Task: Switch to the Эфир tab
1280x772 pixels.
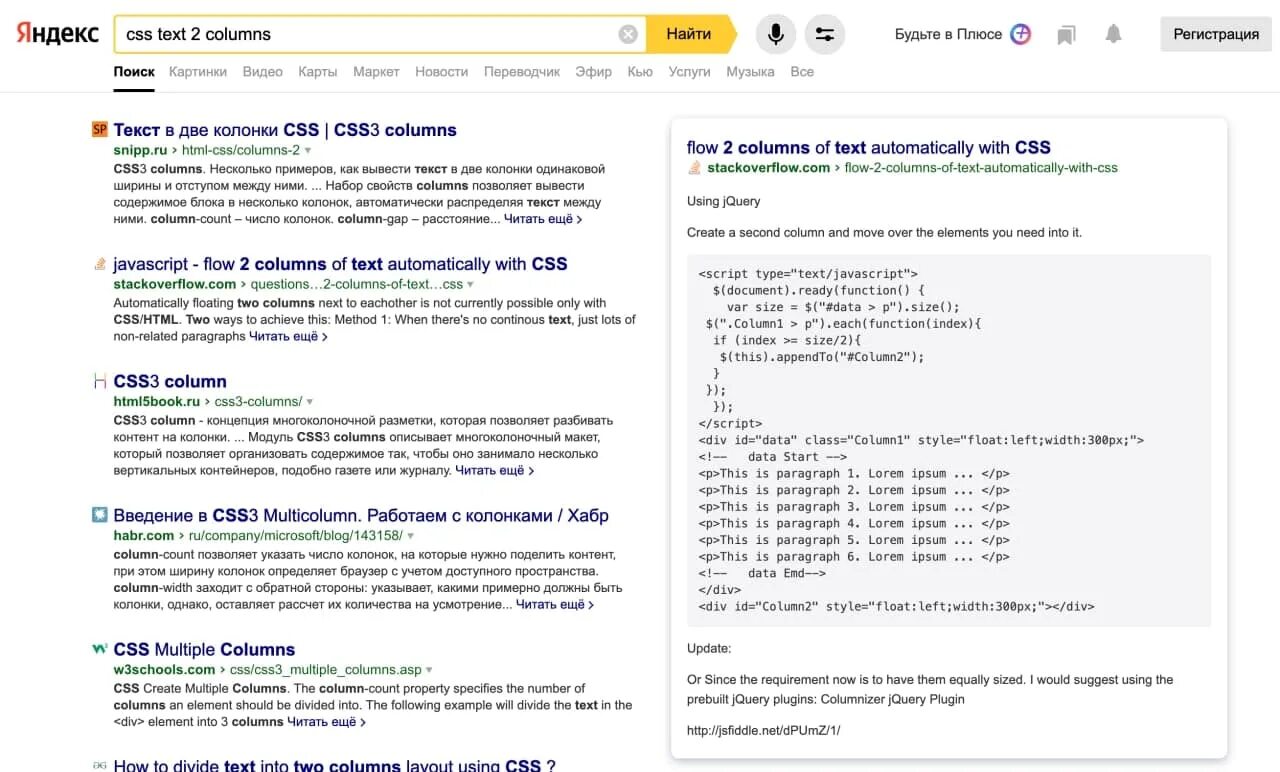Action: [x=594, y=72]
